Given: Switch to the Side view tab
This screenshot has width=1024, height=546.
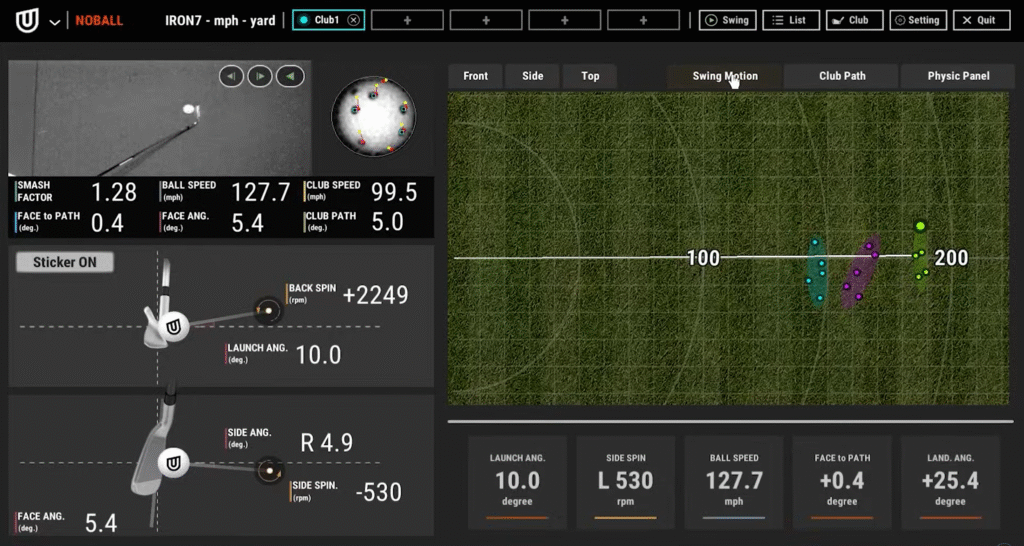Looking at the screenshot, I should tap(532, 76).
